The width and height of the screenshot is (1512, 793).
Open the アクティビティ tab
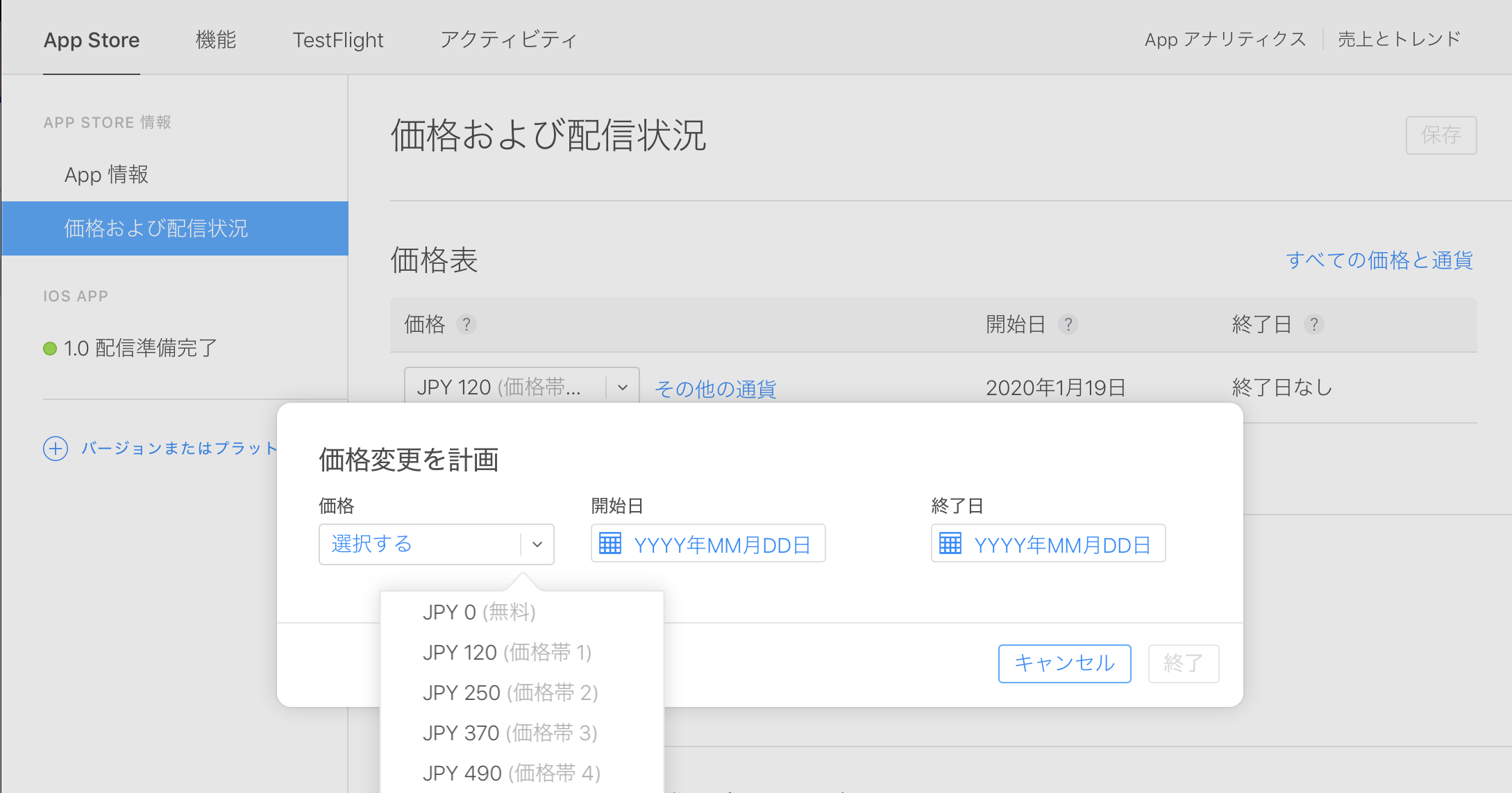coord(507,40)
